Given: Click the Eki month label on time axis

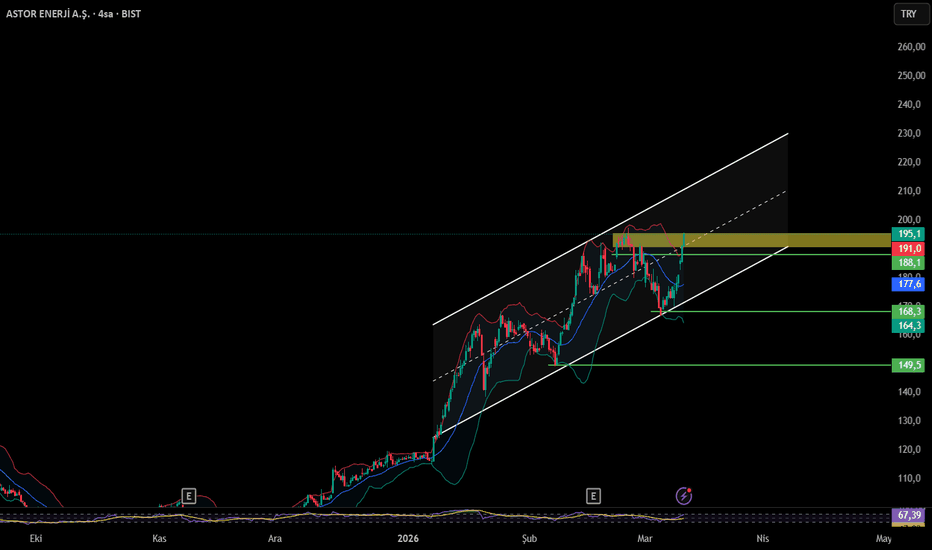Looking at the screenshot, I should tap(36, 538).
